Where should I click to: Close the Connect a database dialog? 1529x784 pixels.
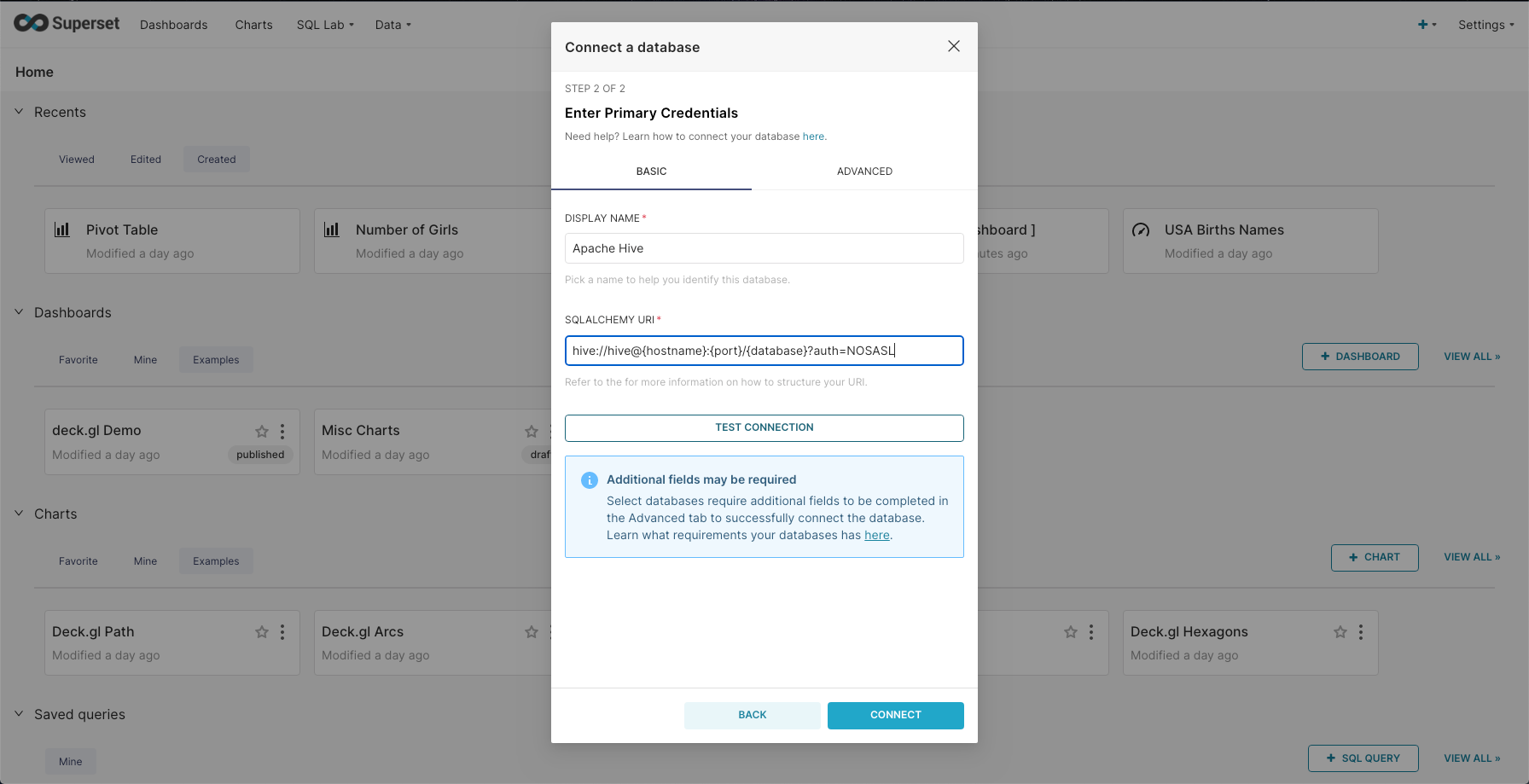pos(954,46)
